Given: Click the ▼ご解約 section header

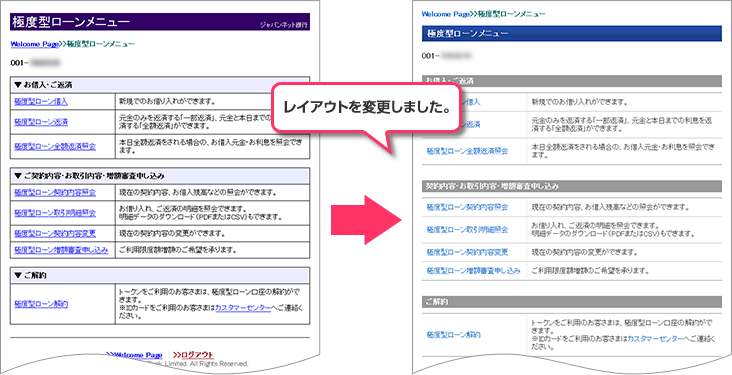Looking at the screenshot, I should coord(160,276).
